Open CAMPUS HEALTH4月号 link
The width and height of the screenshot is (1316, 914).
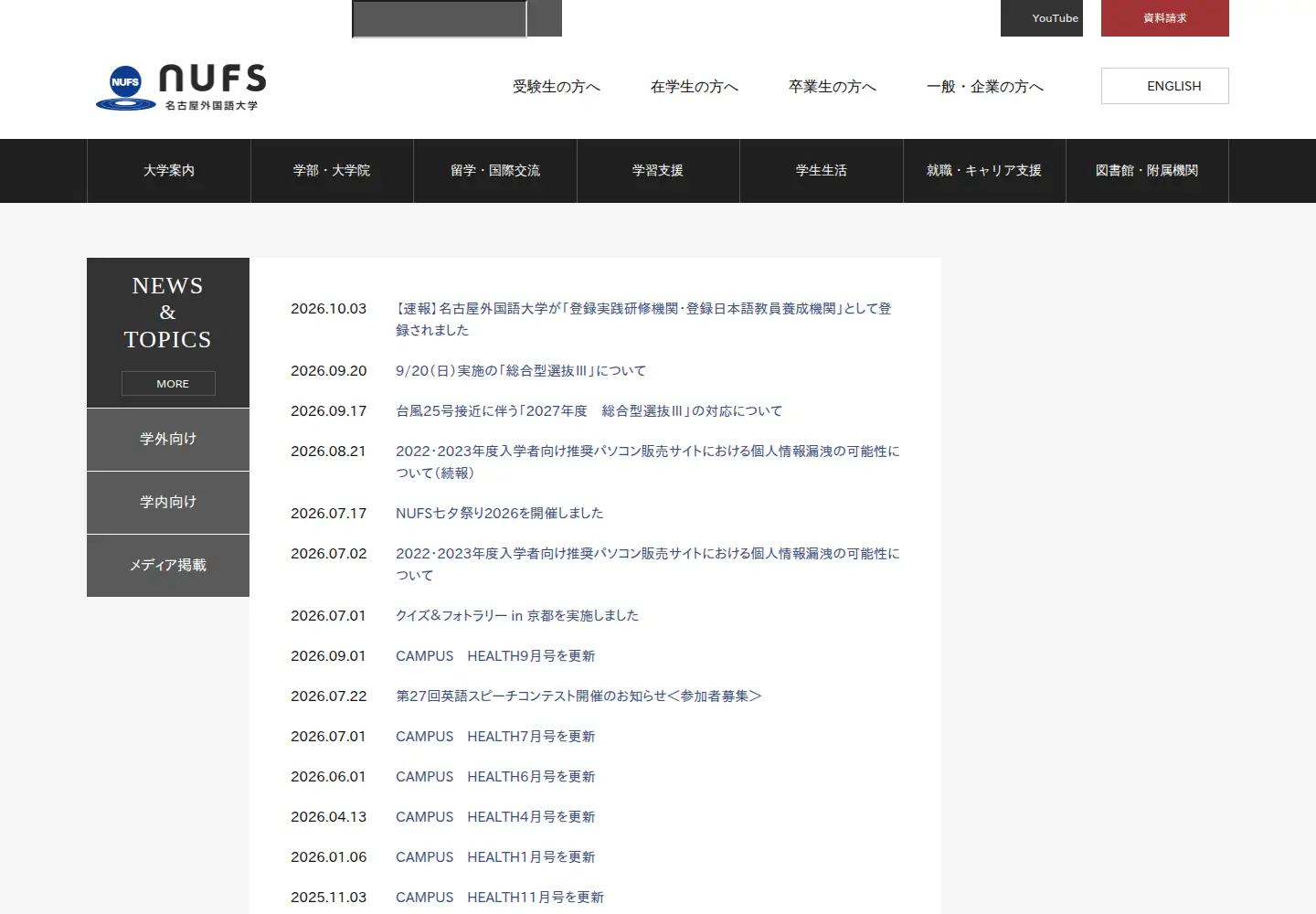point(495,817)
